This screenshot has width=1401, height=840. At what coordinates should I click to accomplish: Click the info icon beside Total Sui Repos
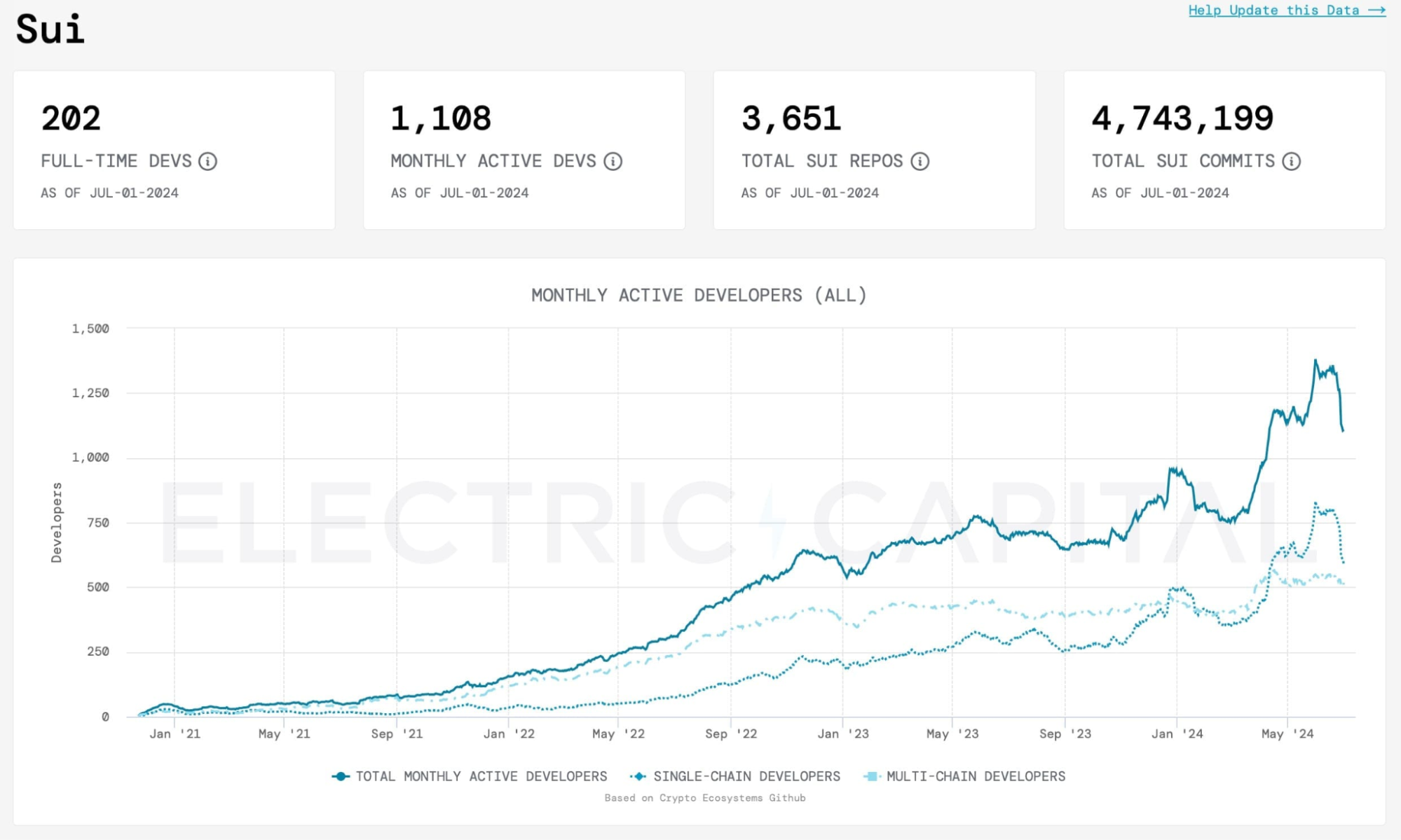click(x=920, y=161)
